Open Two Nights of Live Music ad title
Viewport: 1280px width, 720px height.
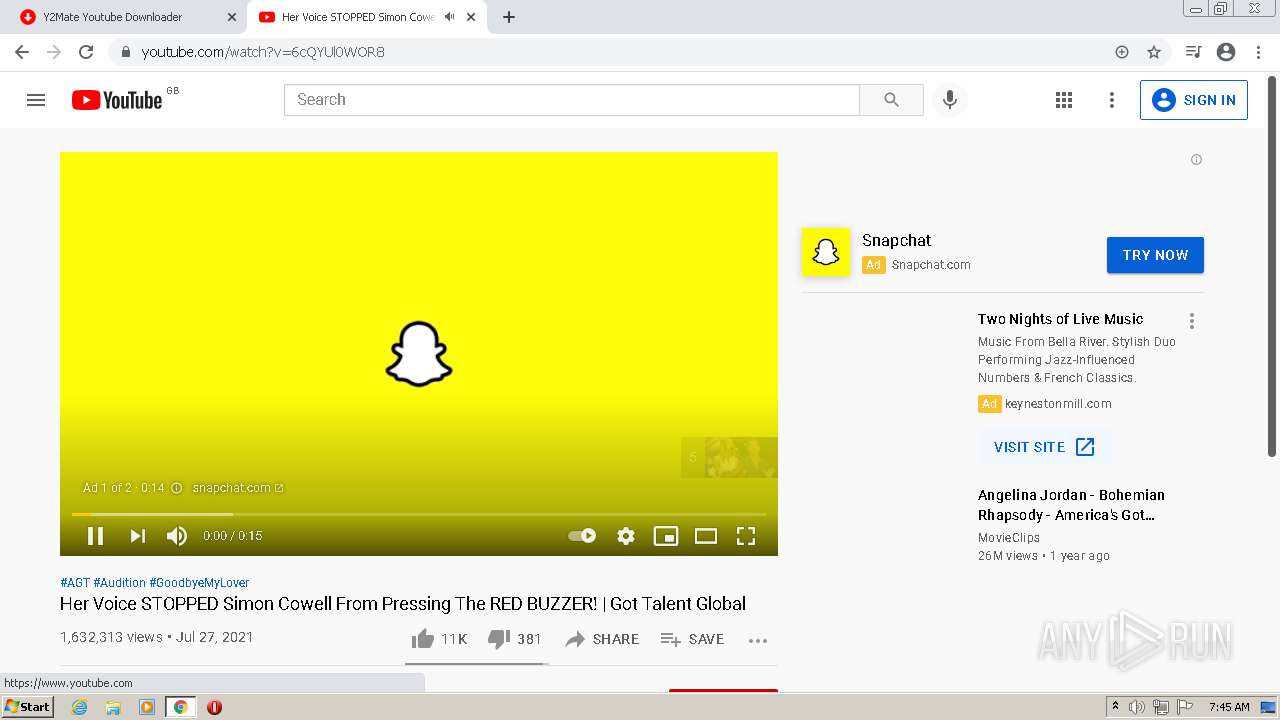[1060, 319]
